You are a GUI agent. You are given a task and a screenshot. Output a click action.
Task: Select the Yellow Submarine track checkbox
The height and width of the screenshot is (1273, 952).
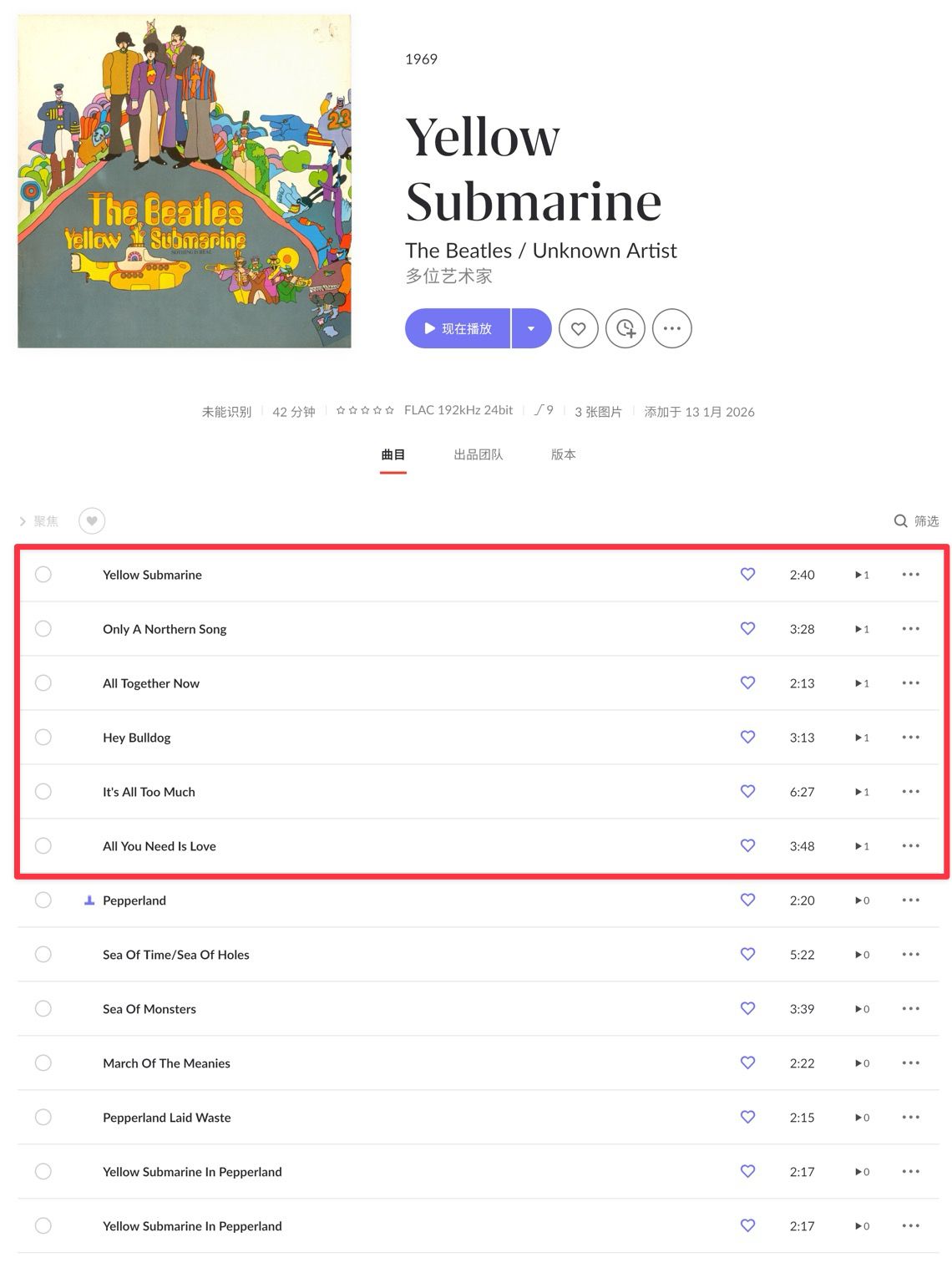(43, 575)
